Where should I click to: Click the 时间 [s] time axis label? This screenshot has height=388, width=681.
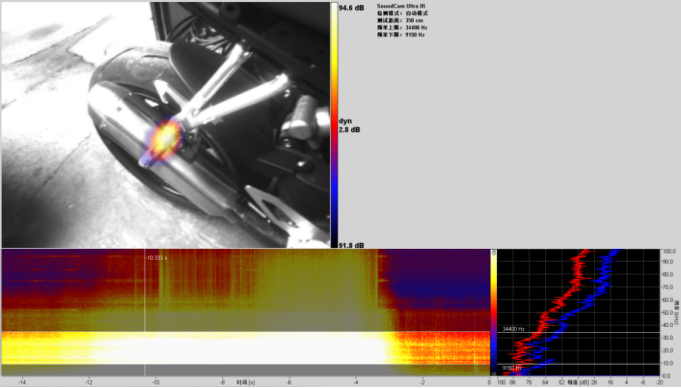click(246, 382)
